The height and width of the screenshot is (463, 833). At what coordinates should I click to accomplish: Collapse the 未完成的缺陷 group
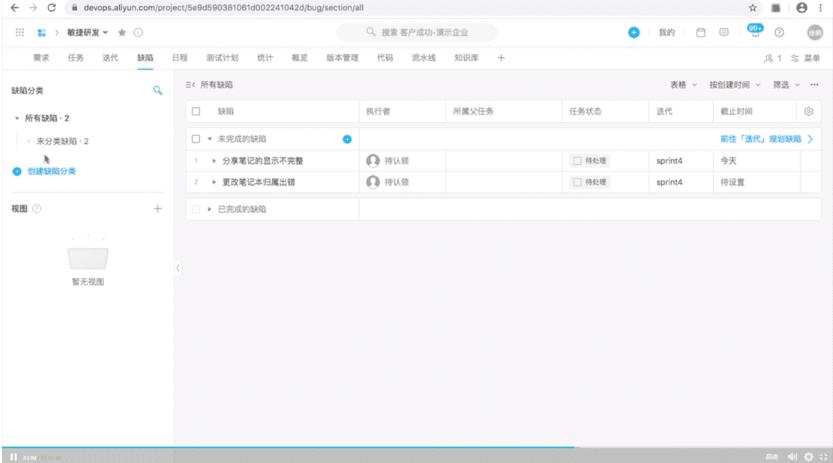click(x=209, y=139)
